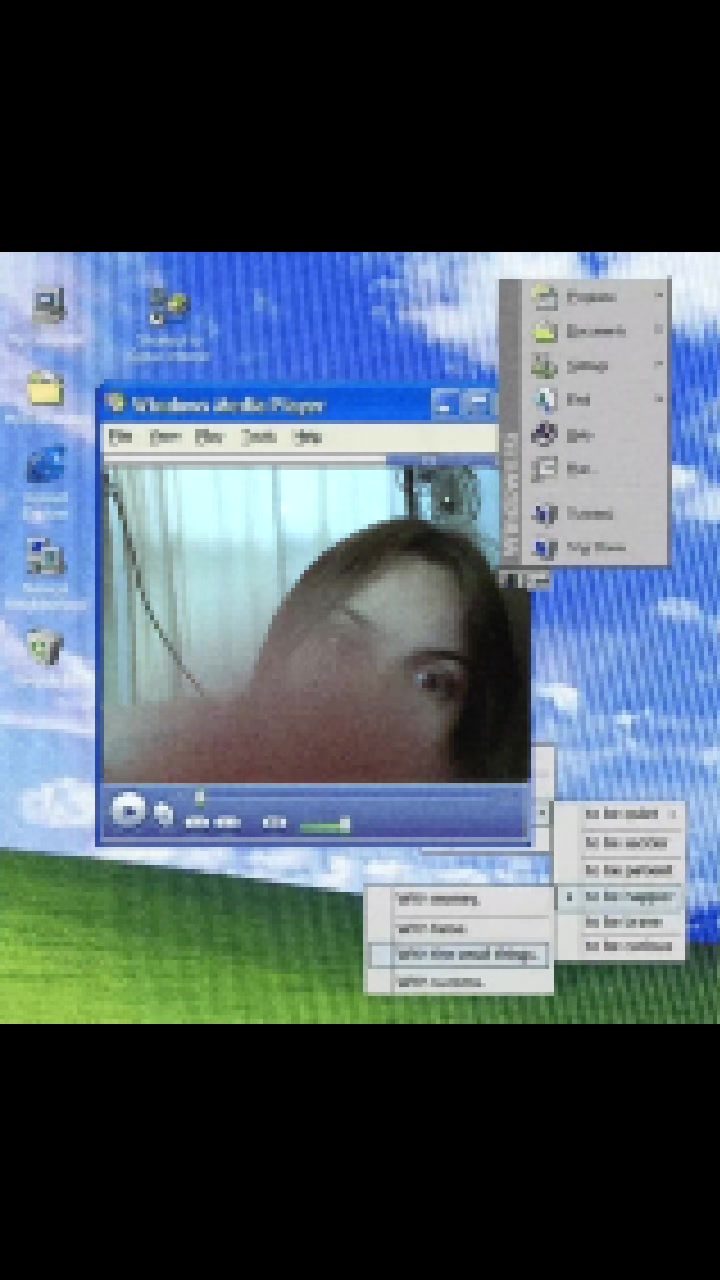Click the Start button below the Start menu
This screenshot has height=1280, width=720.
pos(525,579)
